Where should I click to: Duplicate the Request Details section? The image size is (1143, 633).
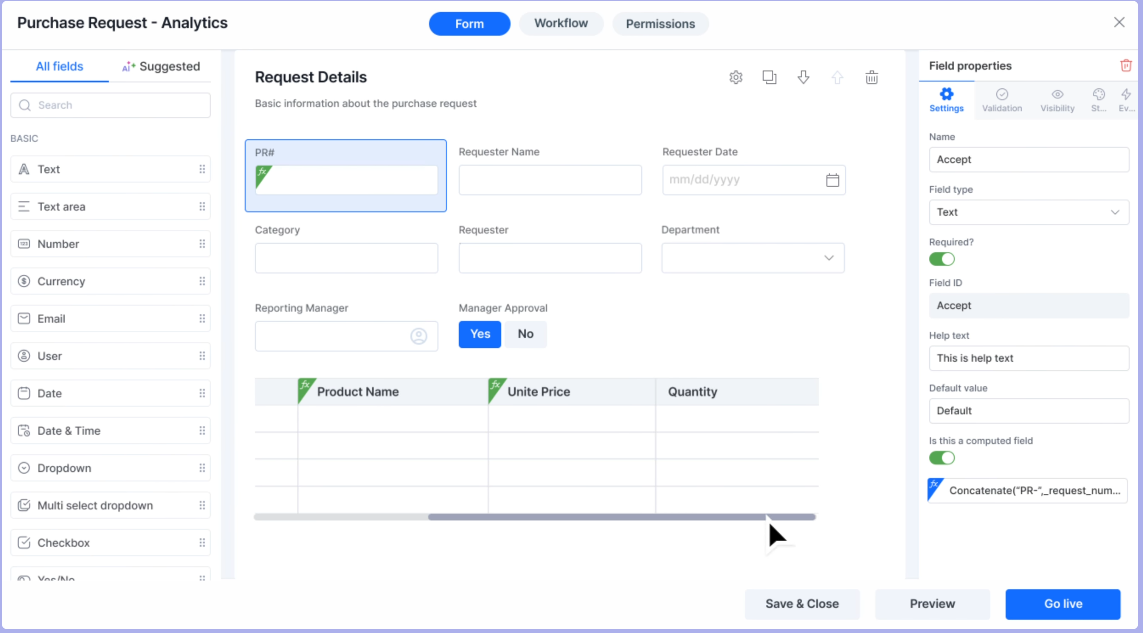[769, 77]
